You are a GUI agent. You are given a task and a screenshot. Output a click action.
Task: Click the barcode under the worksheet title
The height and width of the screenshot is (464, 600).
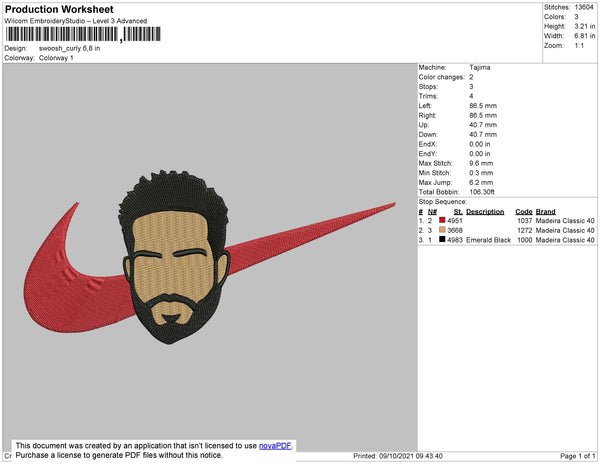click(83, 34)
